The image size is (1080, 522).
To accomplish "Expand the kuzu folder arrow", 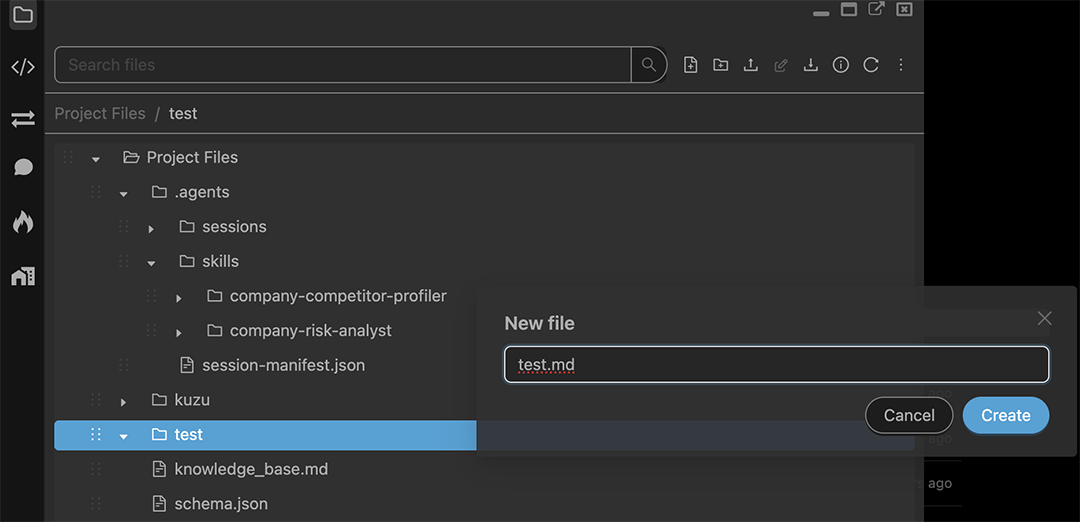I will click(x=123, y=401).
